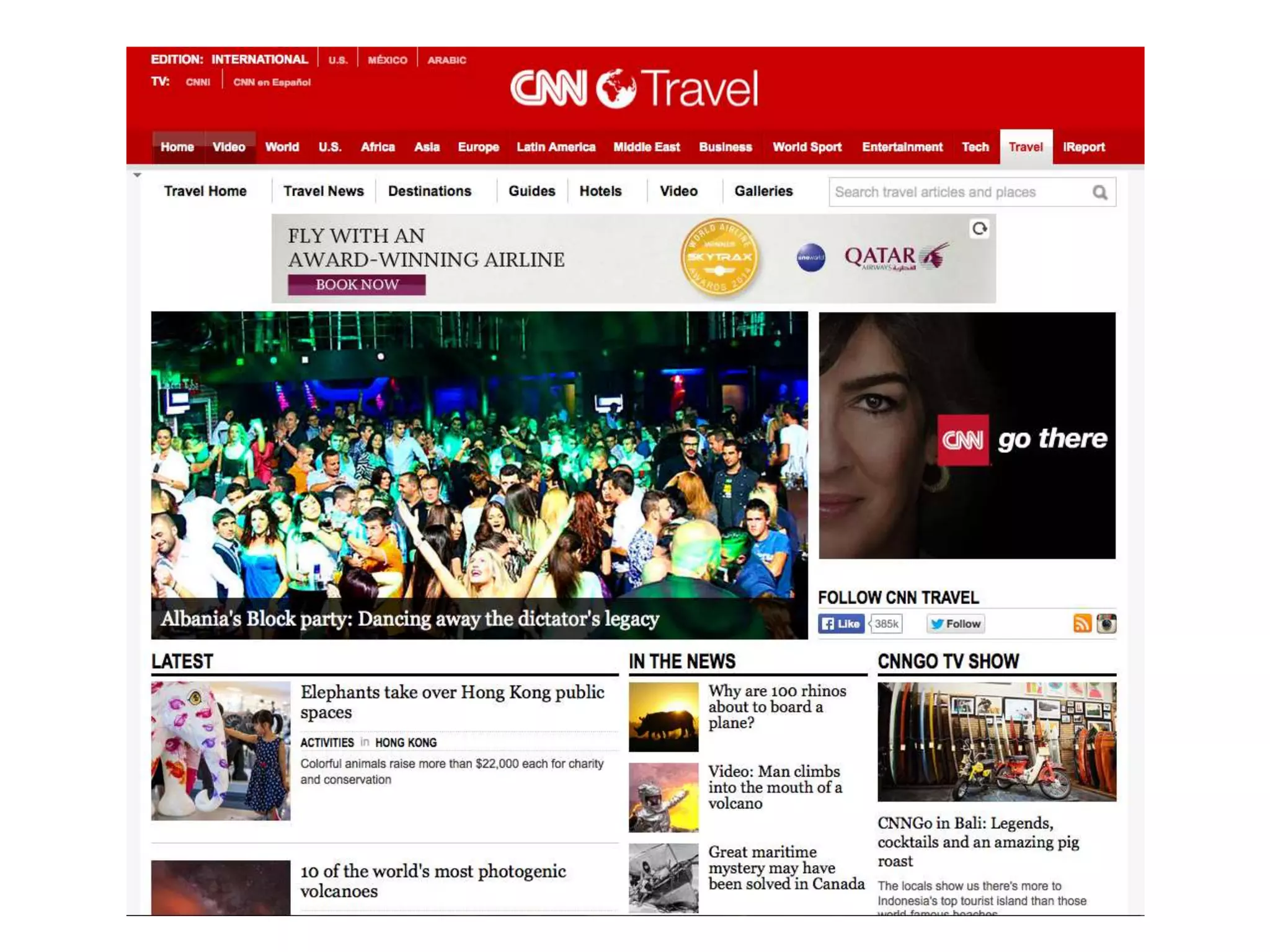Open Why are 100 rhinos article
Screen dimensions: 1270x952
pos(777,707)
